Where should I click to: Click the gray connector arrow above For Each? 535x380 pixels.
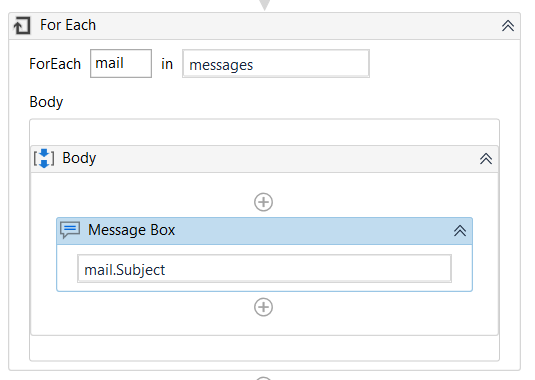point(264,4)
